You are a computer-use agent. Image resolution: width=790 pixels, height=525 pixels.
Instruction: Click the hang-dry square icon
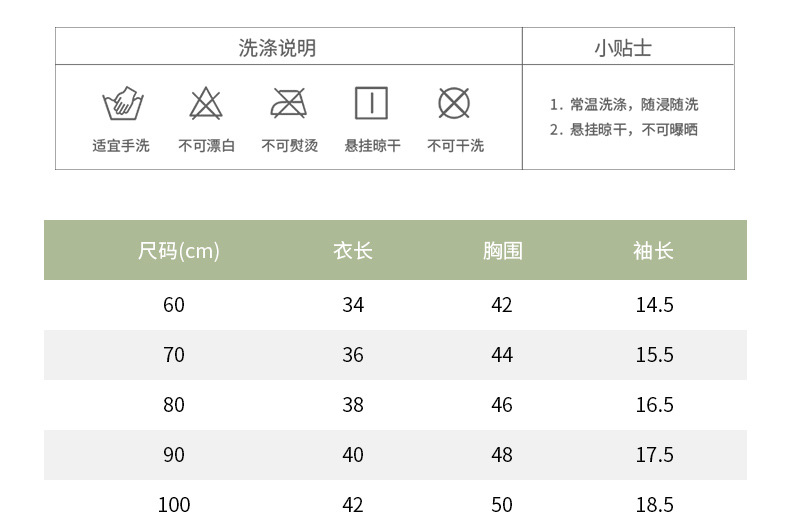pos(371,103)
